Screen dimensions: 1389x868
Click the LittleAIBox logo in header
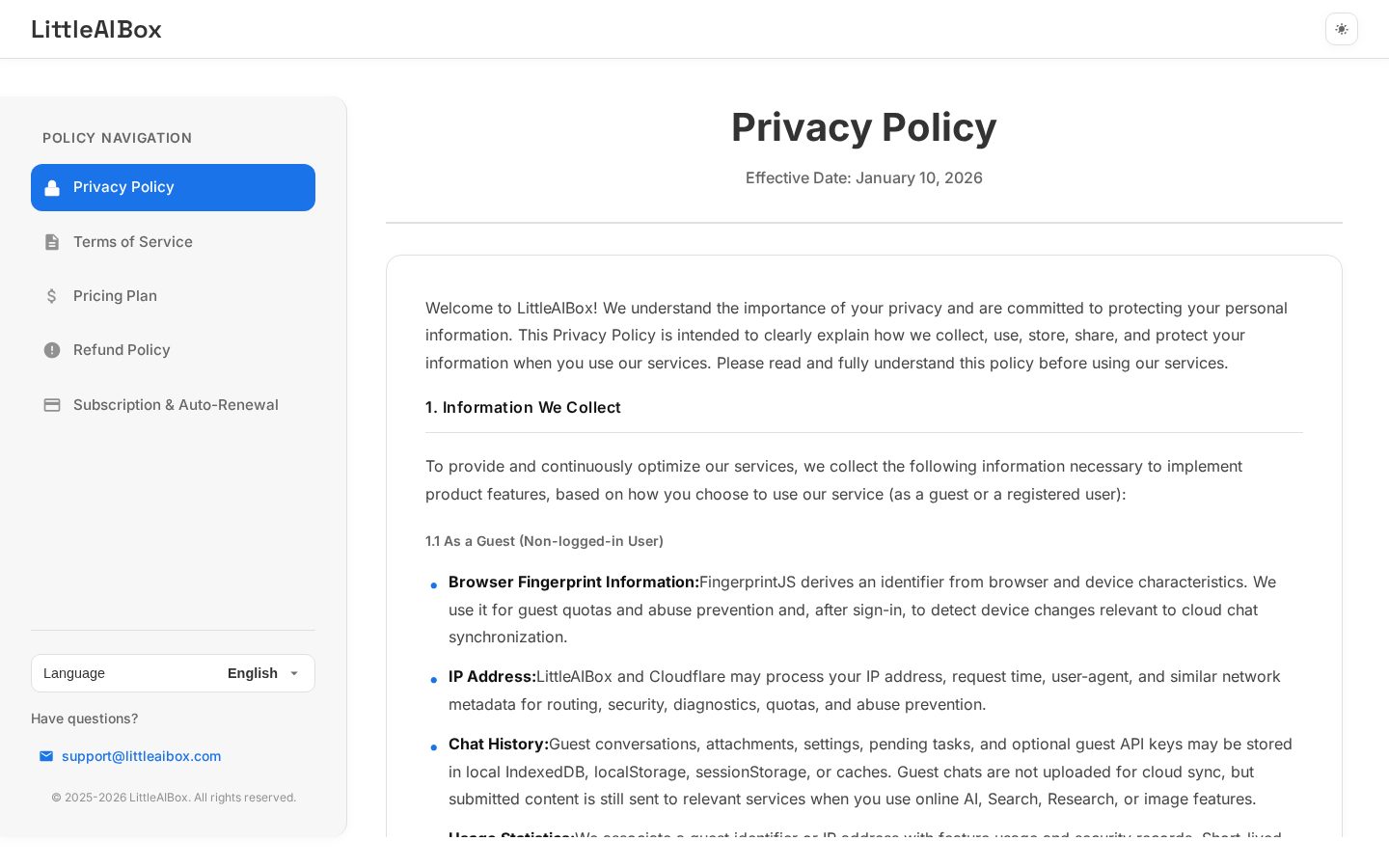click(x=96, y=29)
